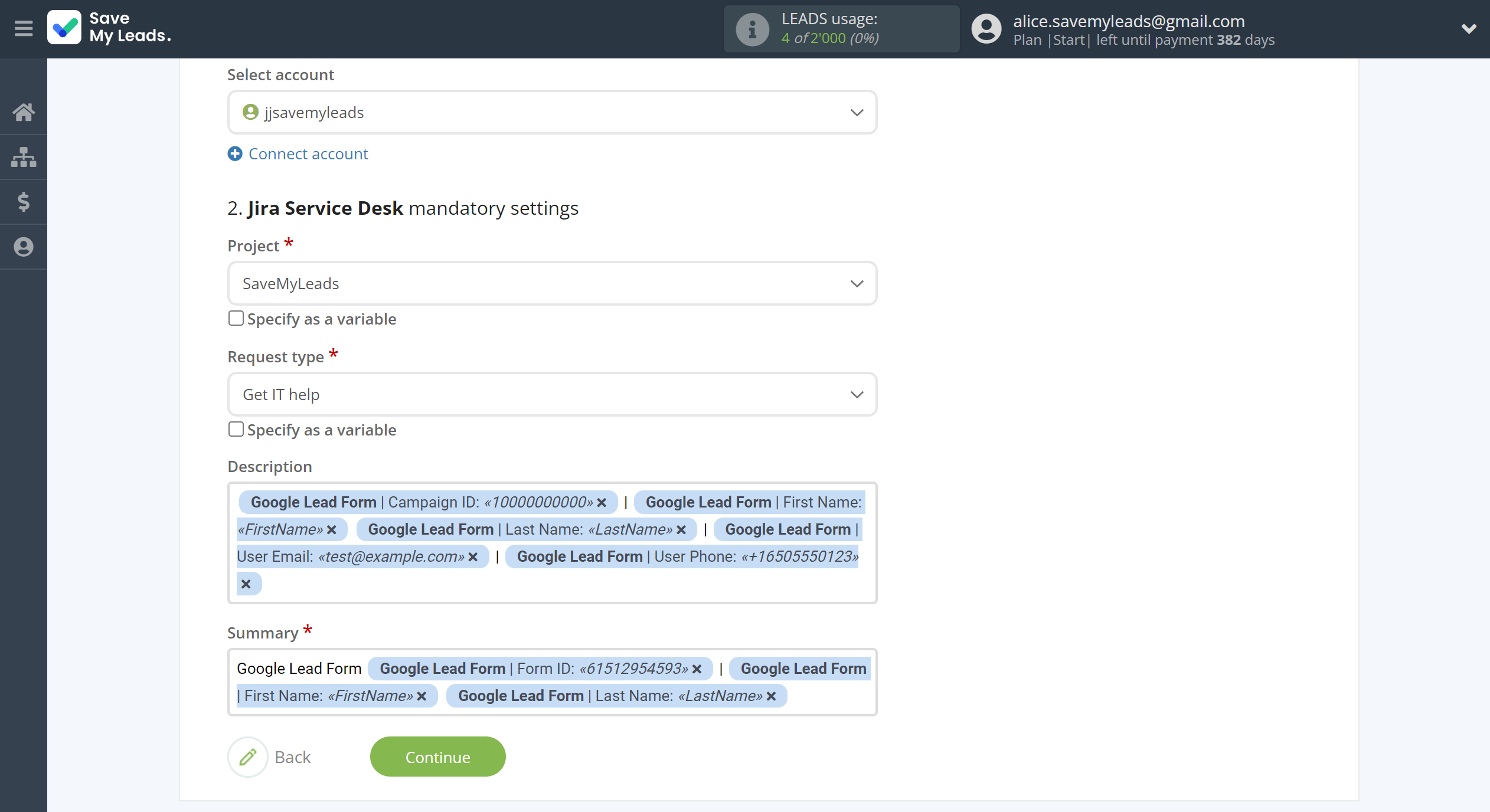1490x812 pixels.
Task: Tick Specify as a variable under Project
Action: [x=236, y=319]
